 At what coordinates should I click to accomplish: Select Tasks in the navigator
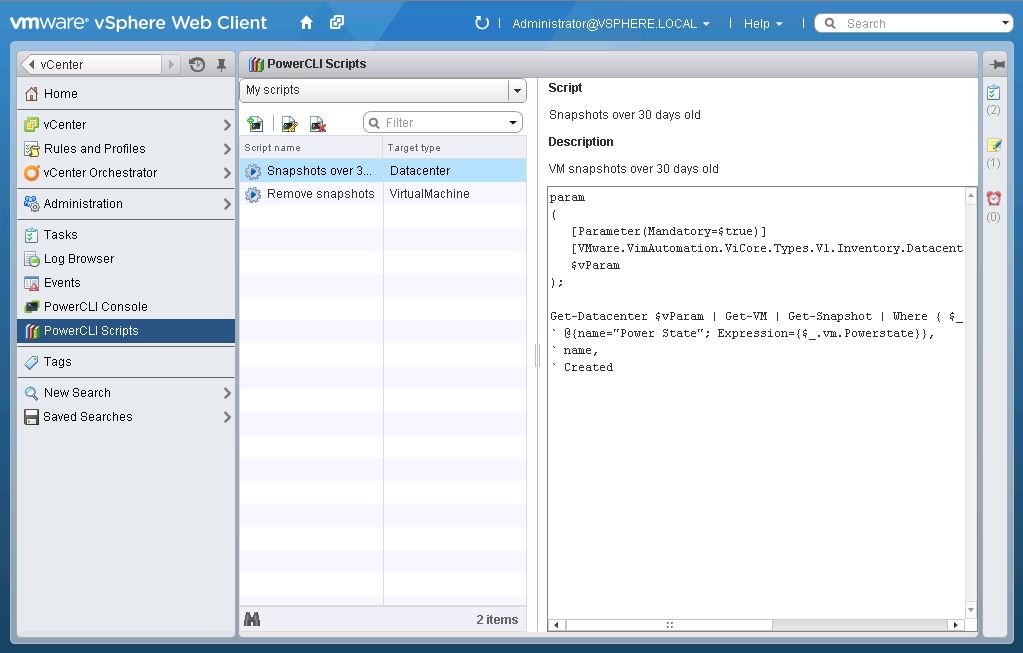click(x=126, y=235)
